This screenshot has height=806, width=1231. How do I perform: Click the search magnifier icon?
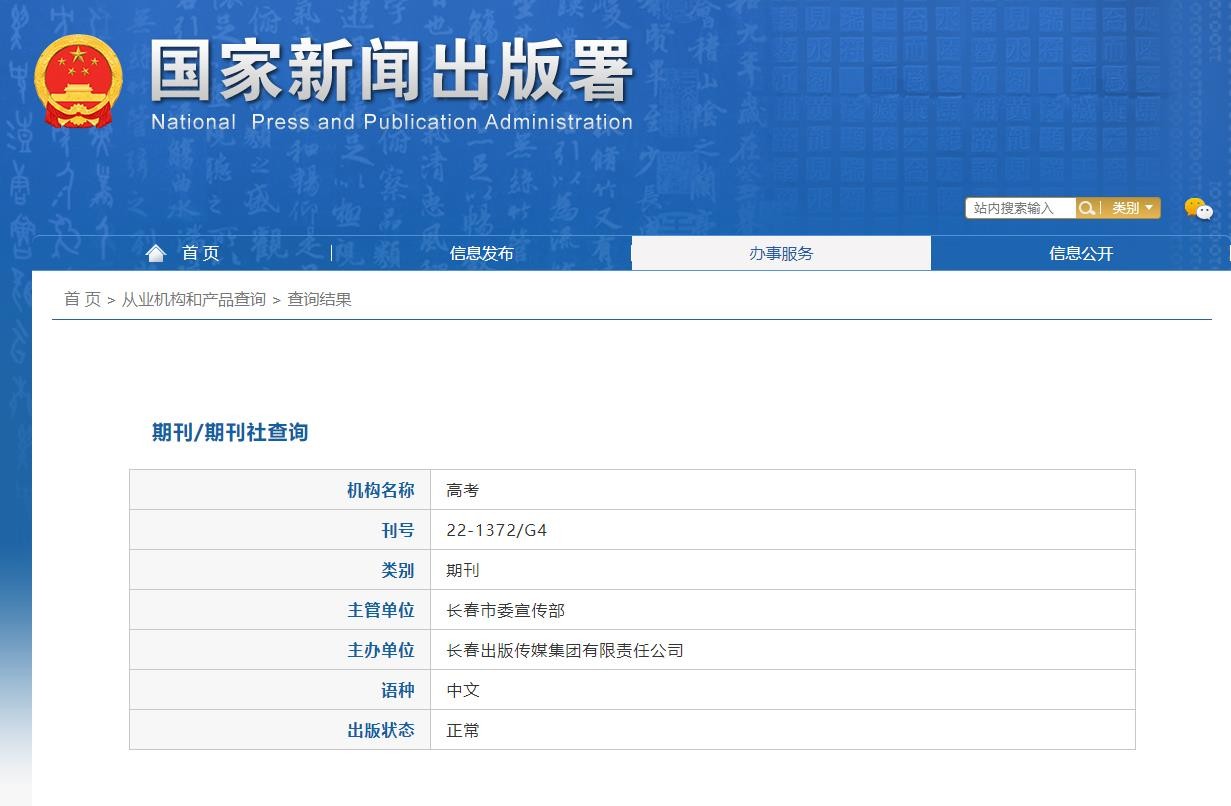pos(1086,208)
